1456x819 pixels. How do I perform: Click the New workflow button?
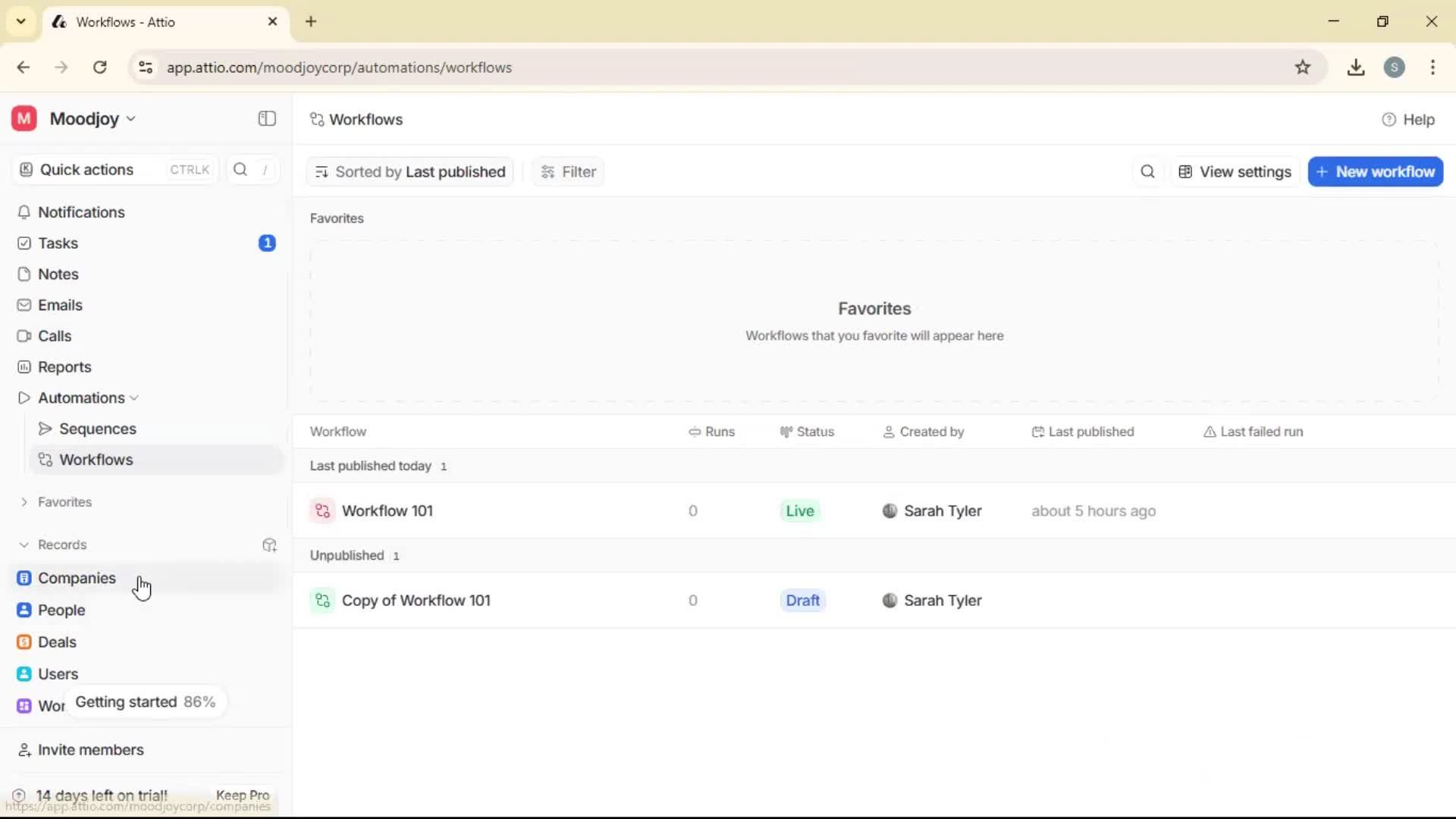1375,171
